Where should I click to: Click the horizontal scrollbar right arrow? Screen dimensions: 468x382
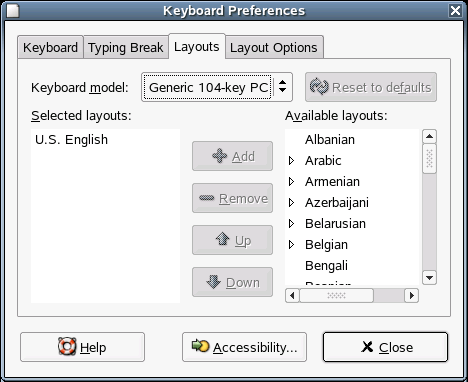pyautogui.click(x=412, y=295)
